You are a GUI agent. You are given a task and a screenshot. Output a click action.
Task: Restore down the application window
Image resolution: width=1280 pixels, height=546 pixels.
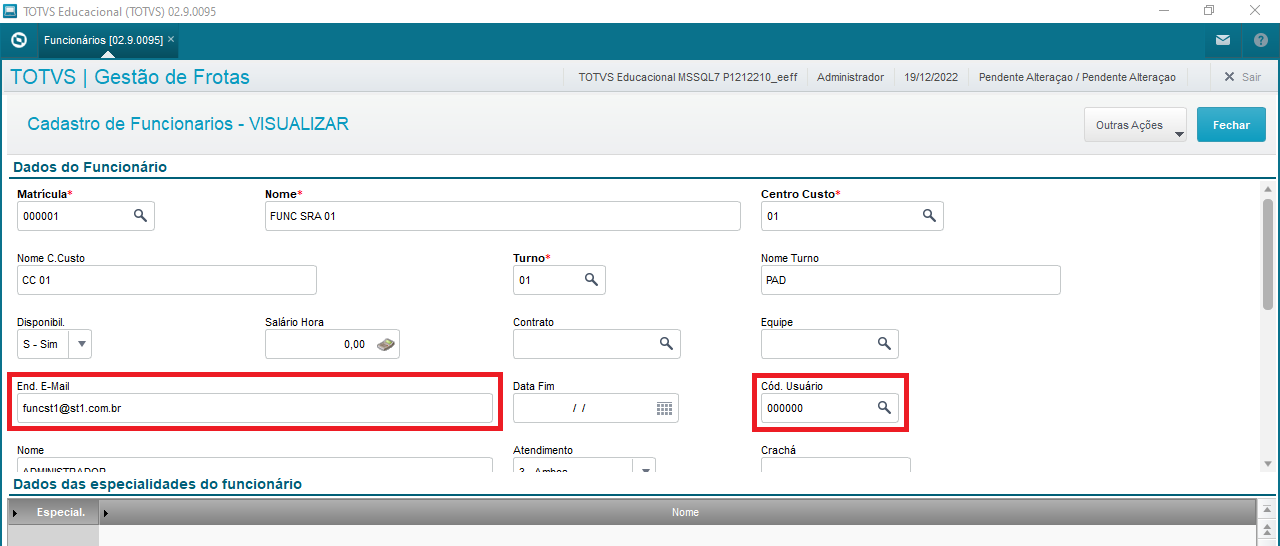1209,11
